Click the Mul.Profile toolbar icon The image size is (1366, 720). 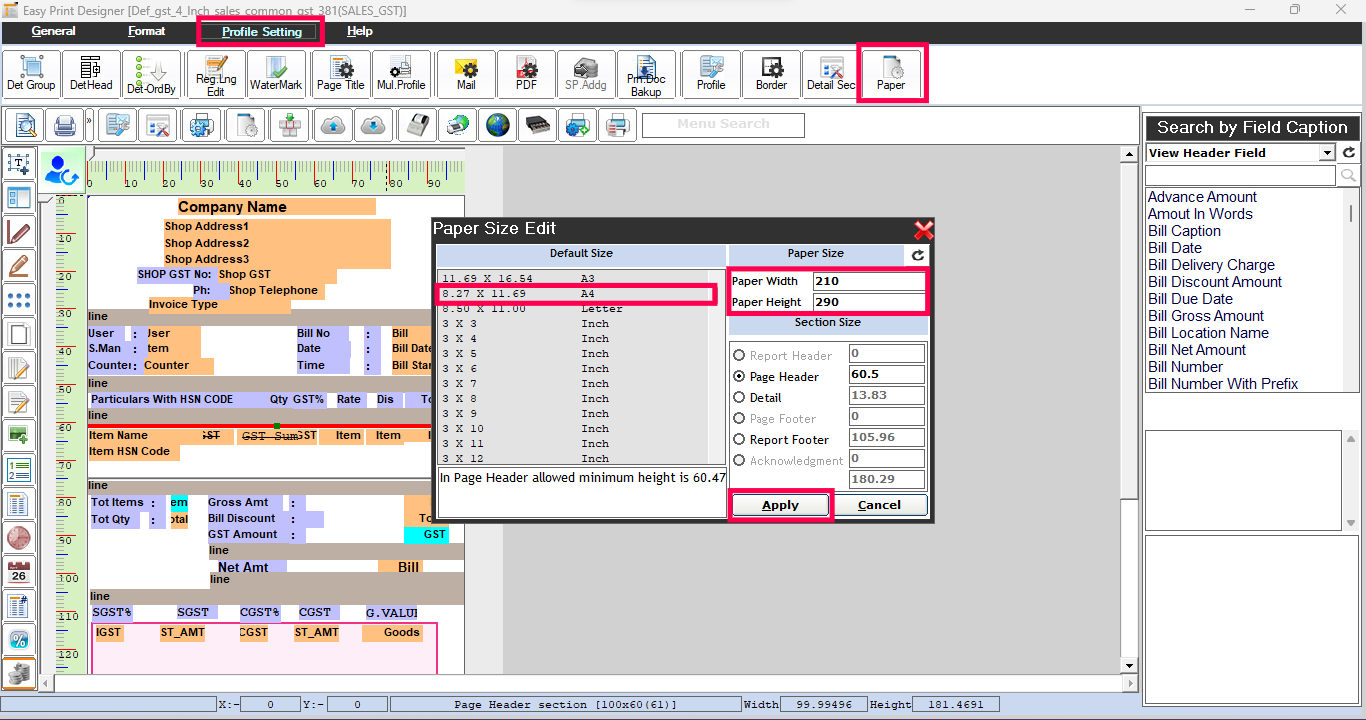[x=401, y=74]
